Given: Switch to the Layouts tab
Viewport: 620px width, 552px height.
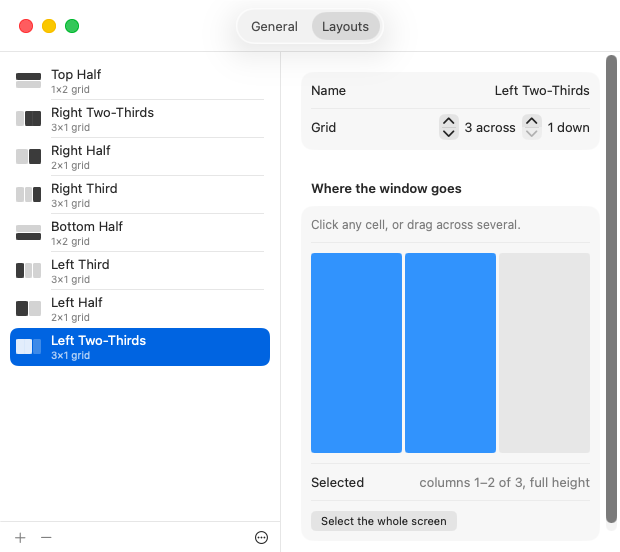Looking at the screenshot, I should pos(345,26).
